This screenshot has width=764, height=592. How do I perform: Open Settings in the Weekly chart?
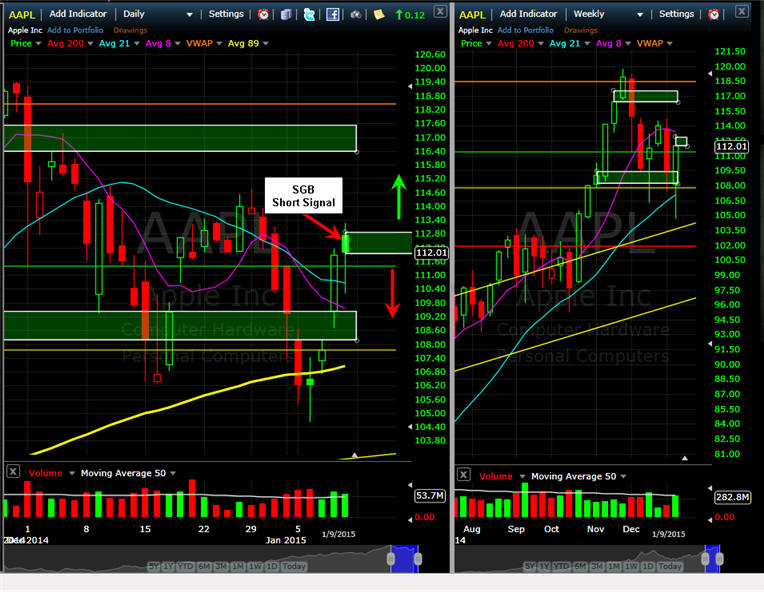[676, 14]
